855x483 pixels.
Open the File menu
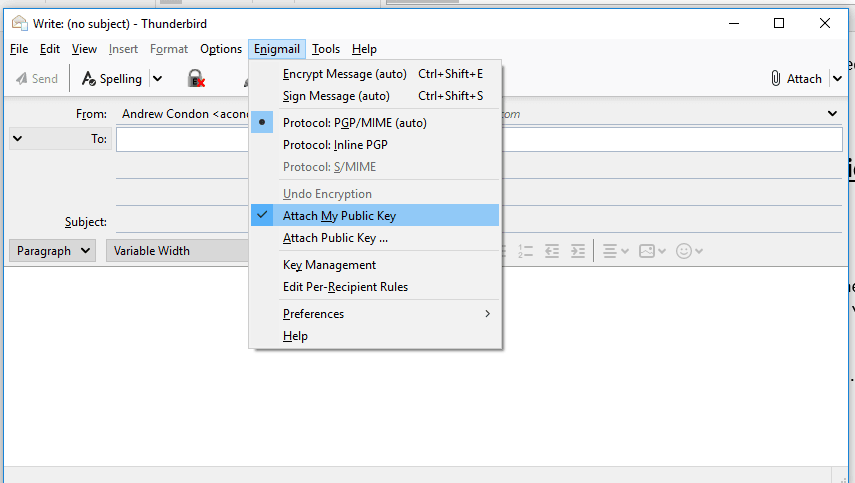pos(19,49)
